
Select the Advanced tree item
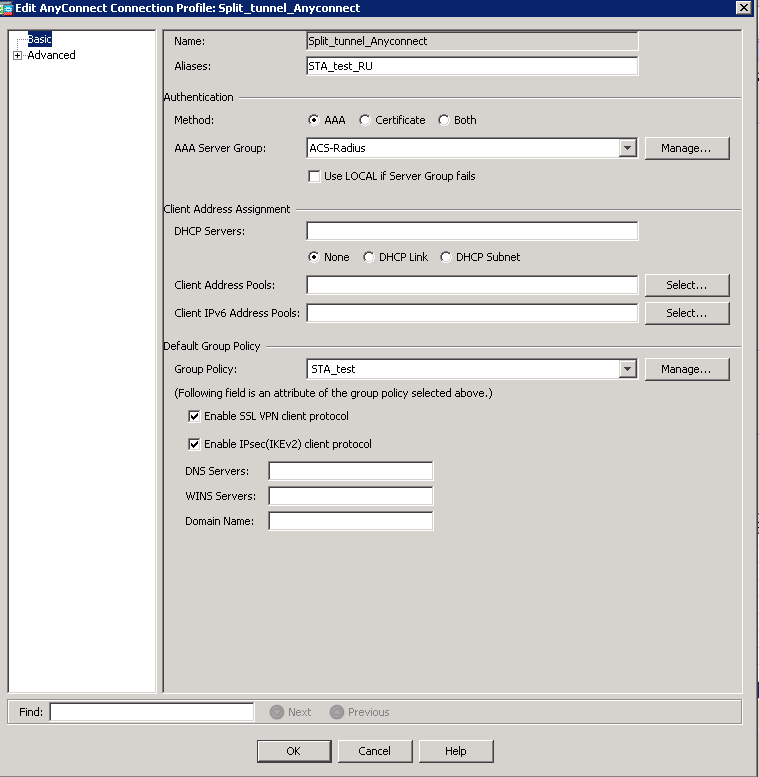point(51,55)
